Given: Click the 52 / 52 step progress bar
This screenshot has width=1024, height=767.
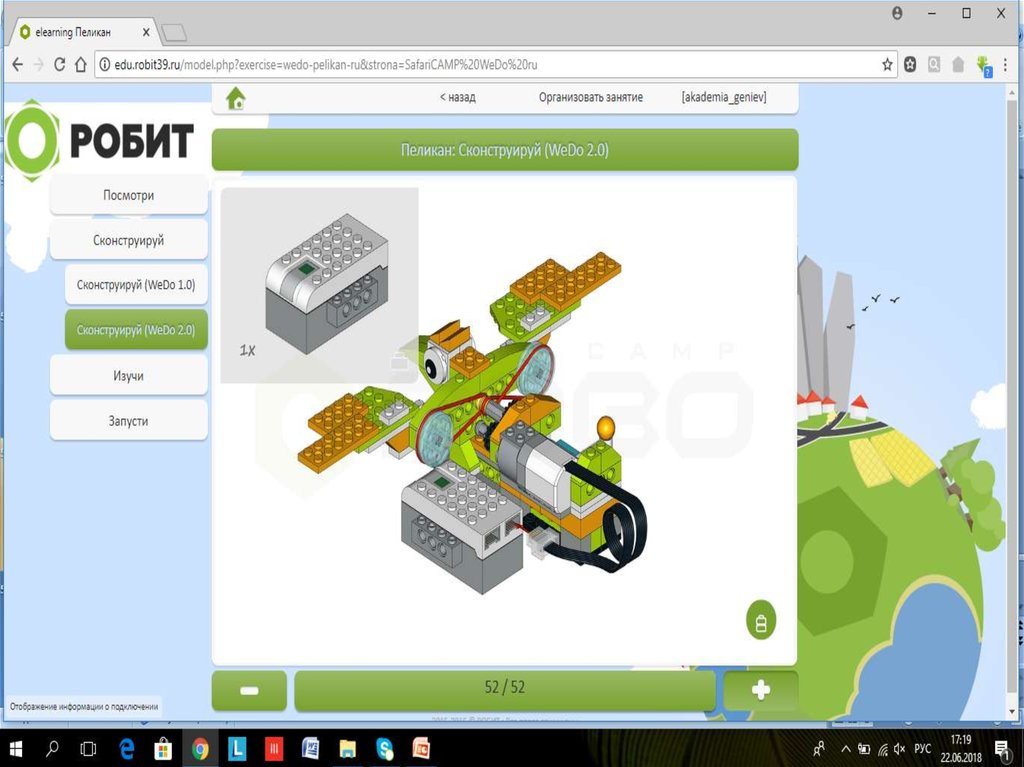Looking at the screenshot, I should [x=504, y=691].
